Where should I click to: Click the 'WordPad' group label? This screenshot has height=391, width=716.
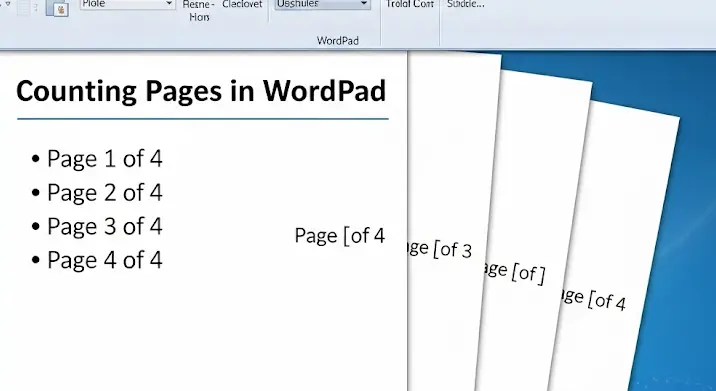337,41
